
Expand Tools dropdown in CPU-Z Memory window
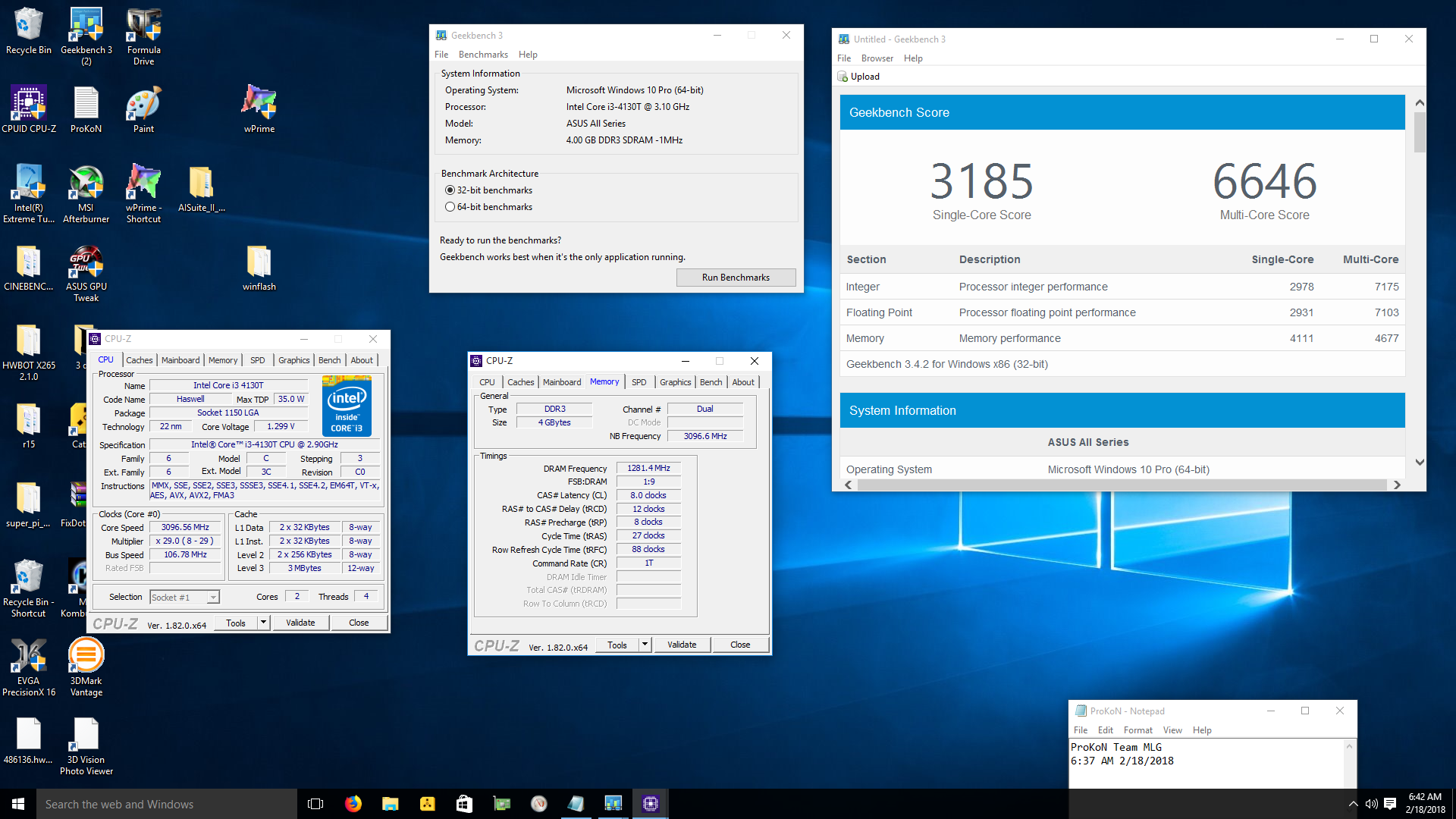pos(645,645)
